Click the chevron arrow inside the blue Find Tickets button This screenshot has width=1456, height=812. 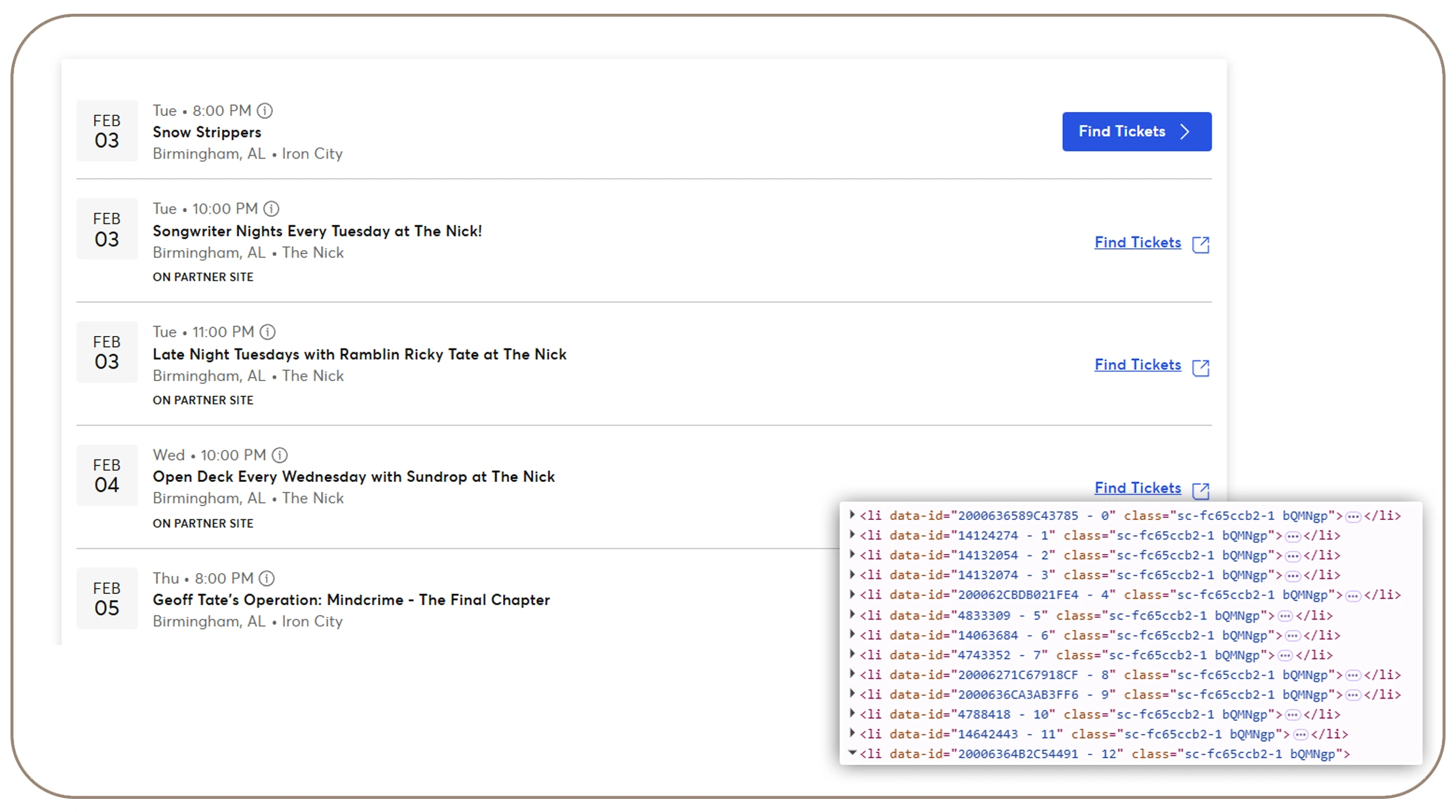pos(1185,131)
